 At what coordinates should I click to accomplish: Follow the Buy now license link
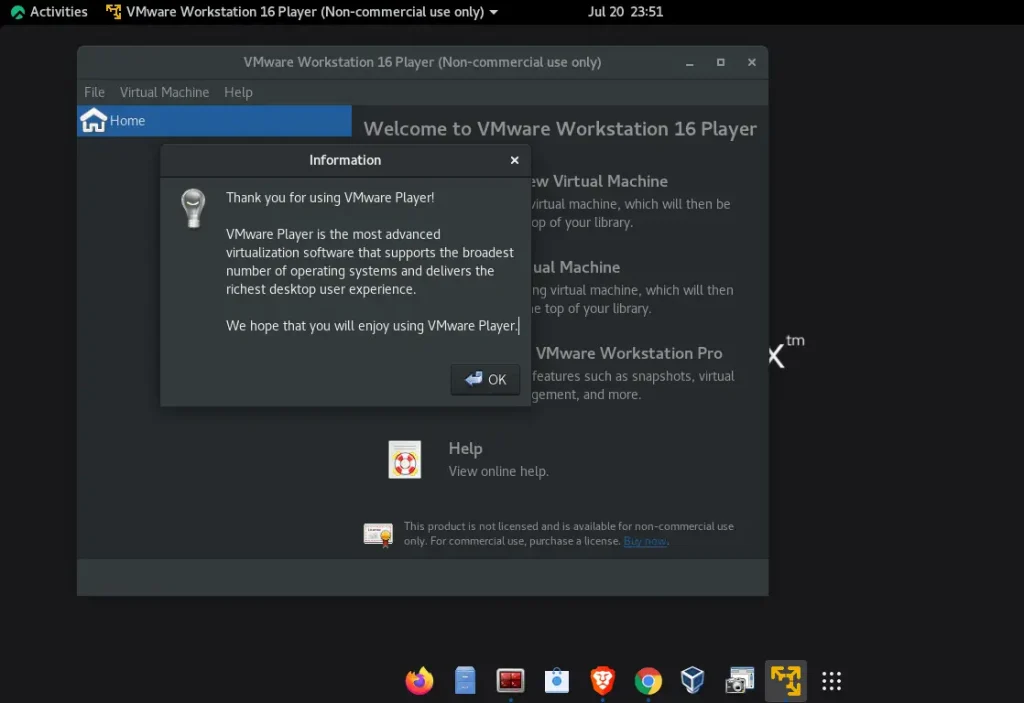click(645, 541)
